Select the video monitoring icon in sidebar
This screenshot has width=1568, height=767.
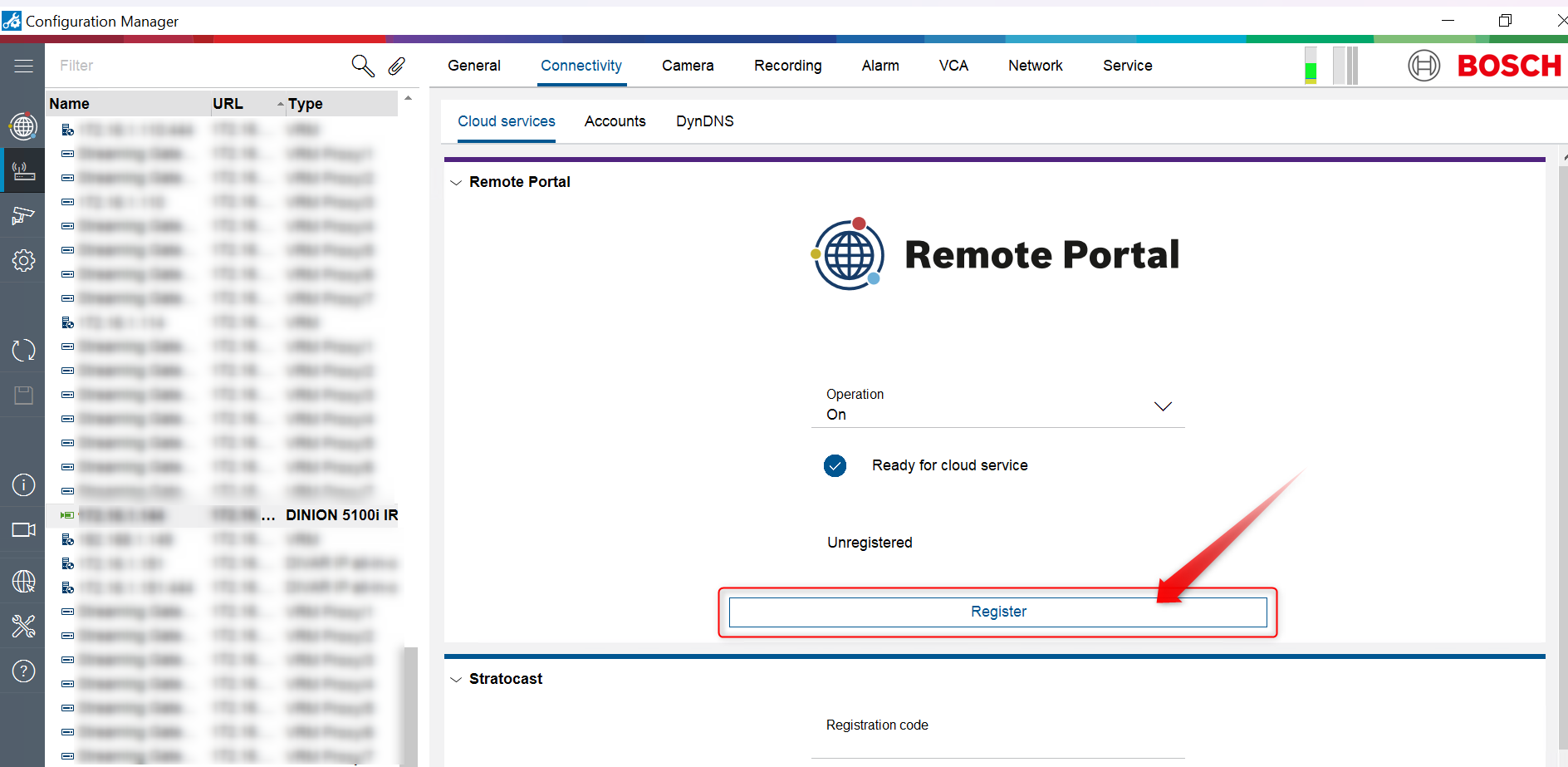[x=23, y=529]
